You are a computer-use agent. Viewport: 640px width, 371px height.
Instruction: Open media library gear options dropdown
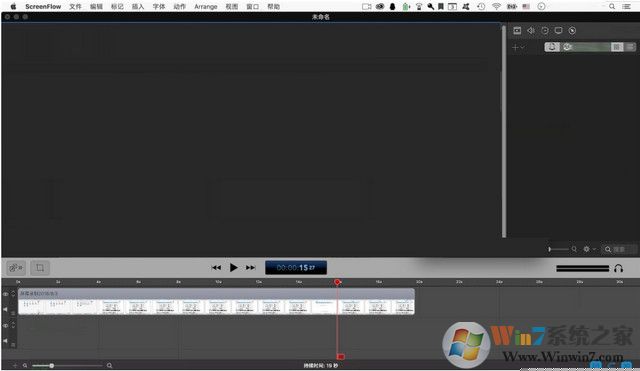click(589, 249)
